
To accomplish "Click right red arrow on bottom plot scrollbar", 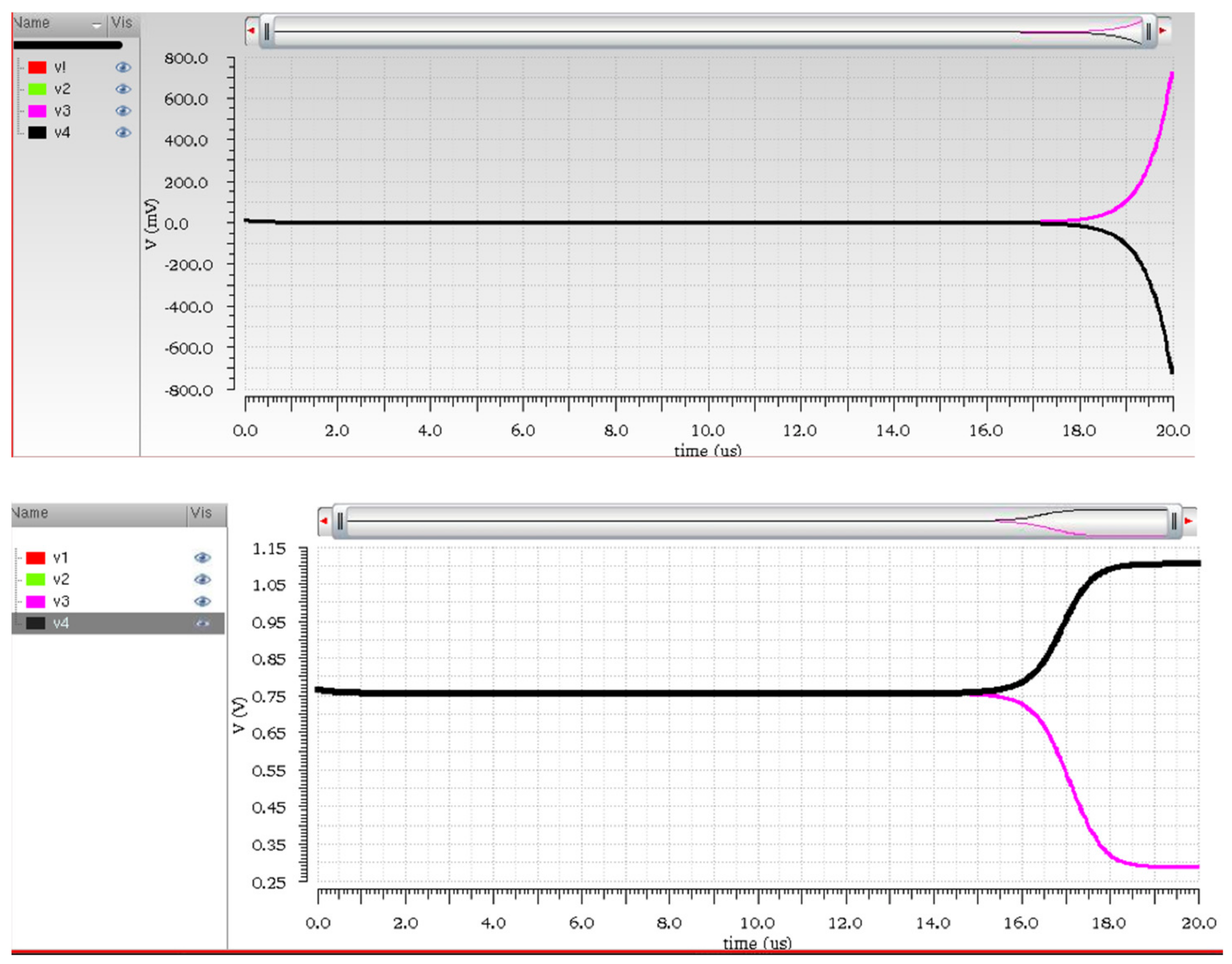I will point(1188,520).
